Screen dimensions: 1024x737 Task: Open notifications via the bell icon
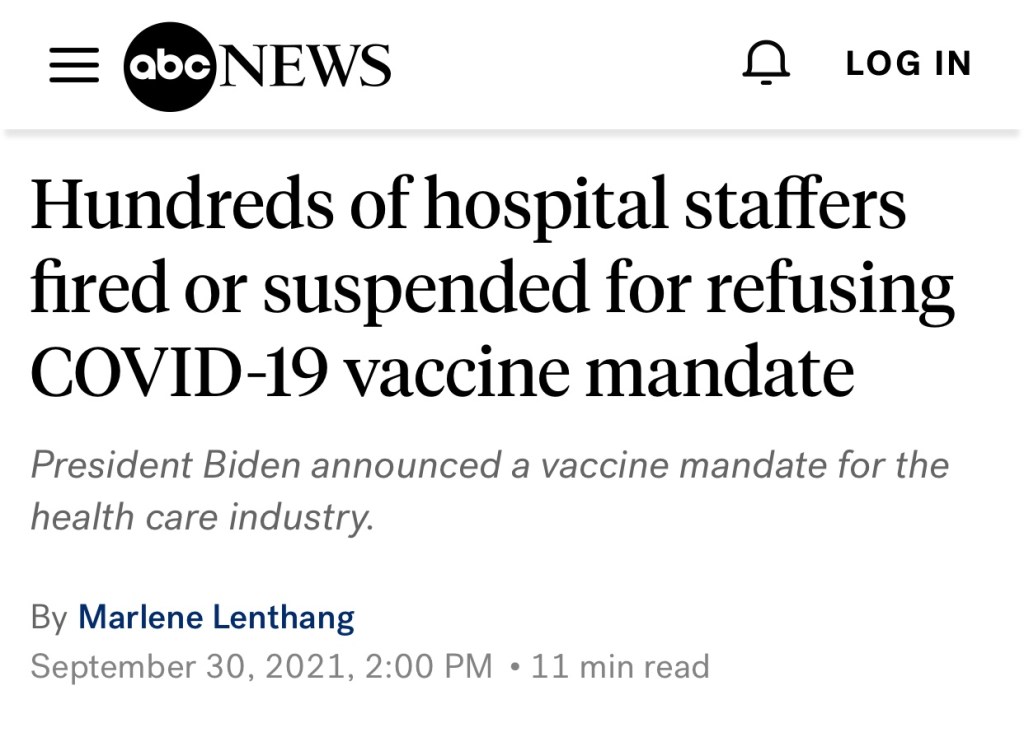coord(766,64)
